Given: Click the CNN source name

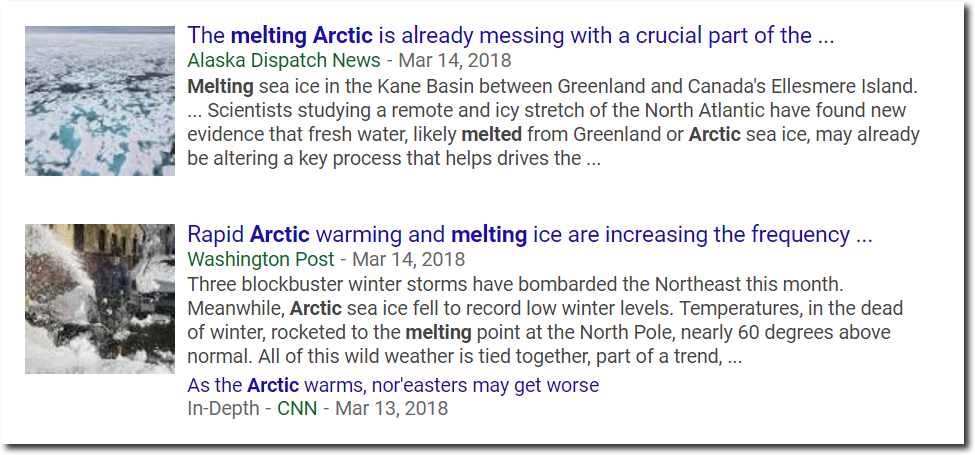Looking at the screenshot, I should [x=297, y=408].
